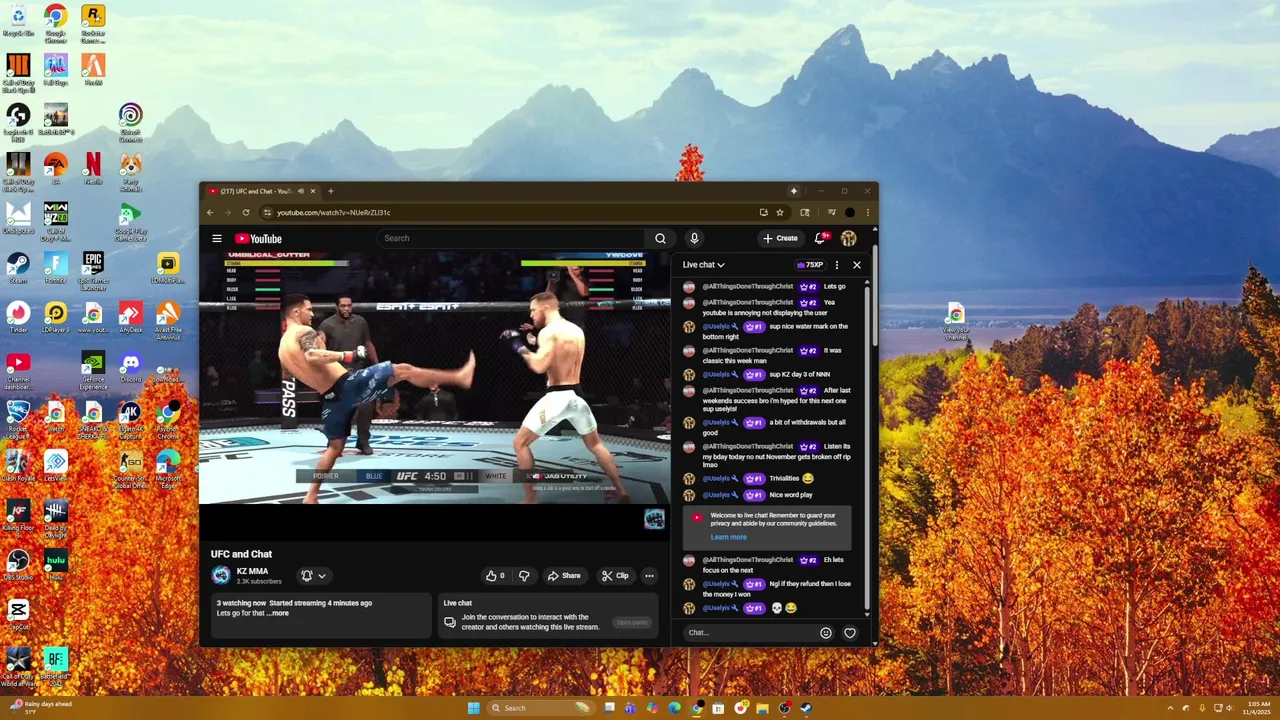Go back with the browser back arrow
1280x720 pixels.
(210, 212)
